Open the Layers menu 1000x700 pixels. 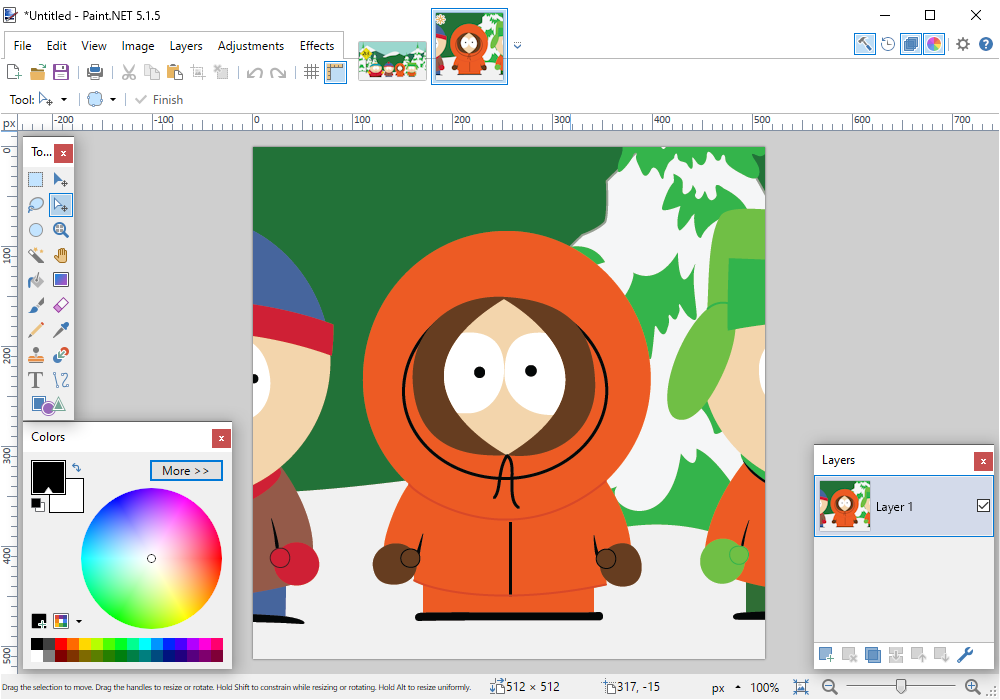[186, 46]
